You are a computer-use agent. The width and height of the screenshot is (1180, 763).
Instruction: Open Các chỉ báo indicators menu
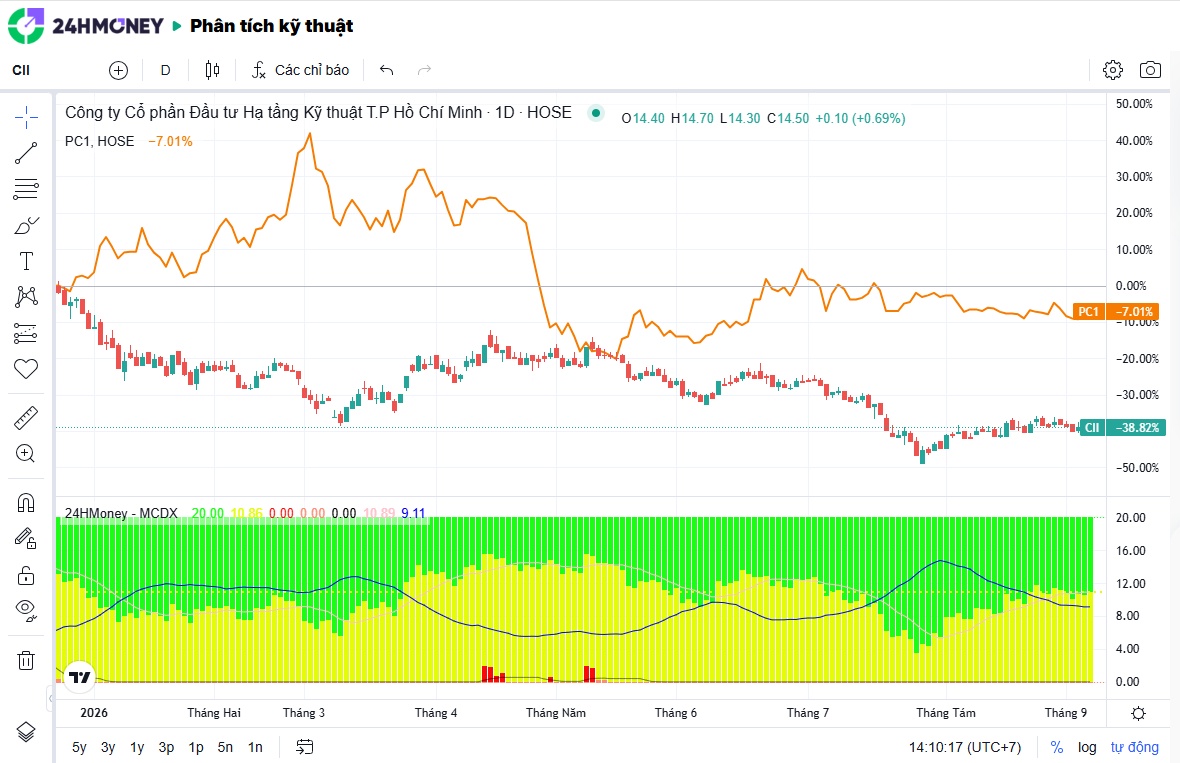click(x=300, y=70)
